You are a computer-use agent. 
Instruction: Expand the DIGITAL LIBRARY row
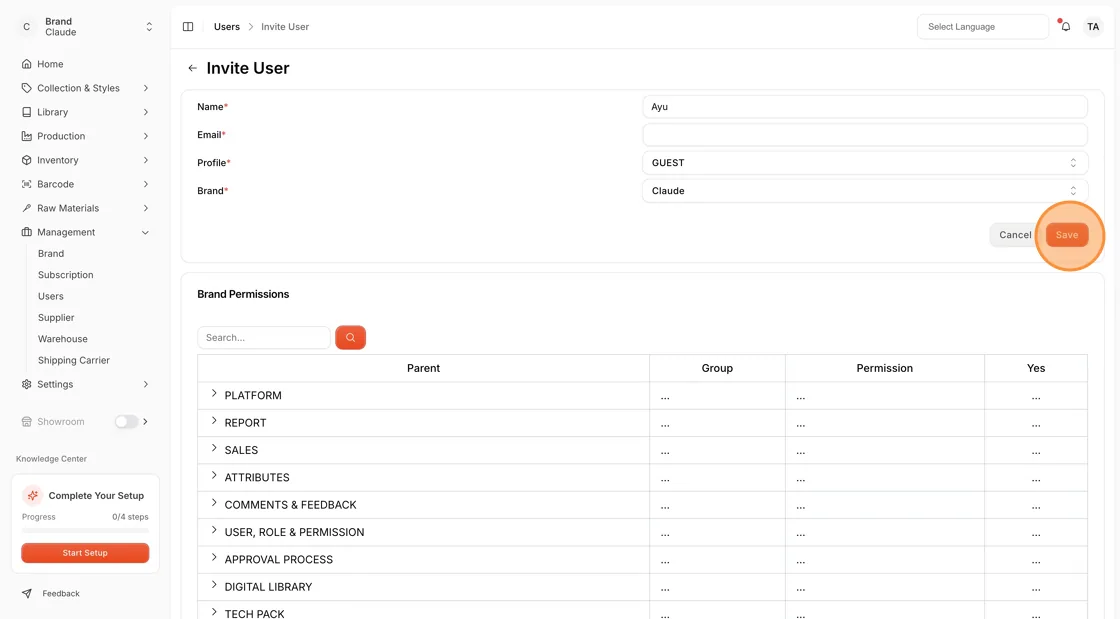214,585
